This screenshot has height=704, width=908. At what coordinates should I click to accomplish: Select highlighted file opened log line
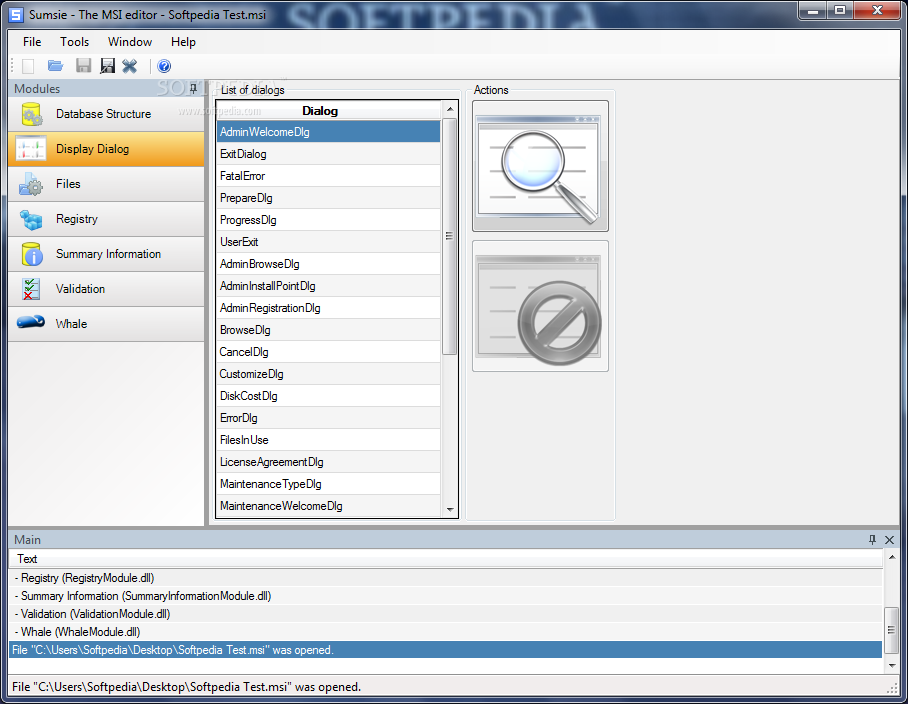coord(446,650)
